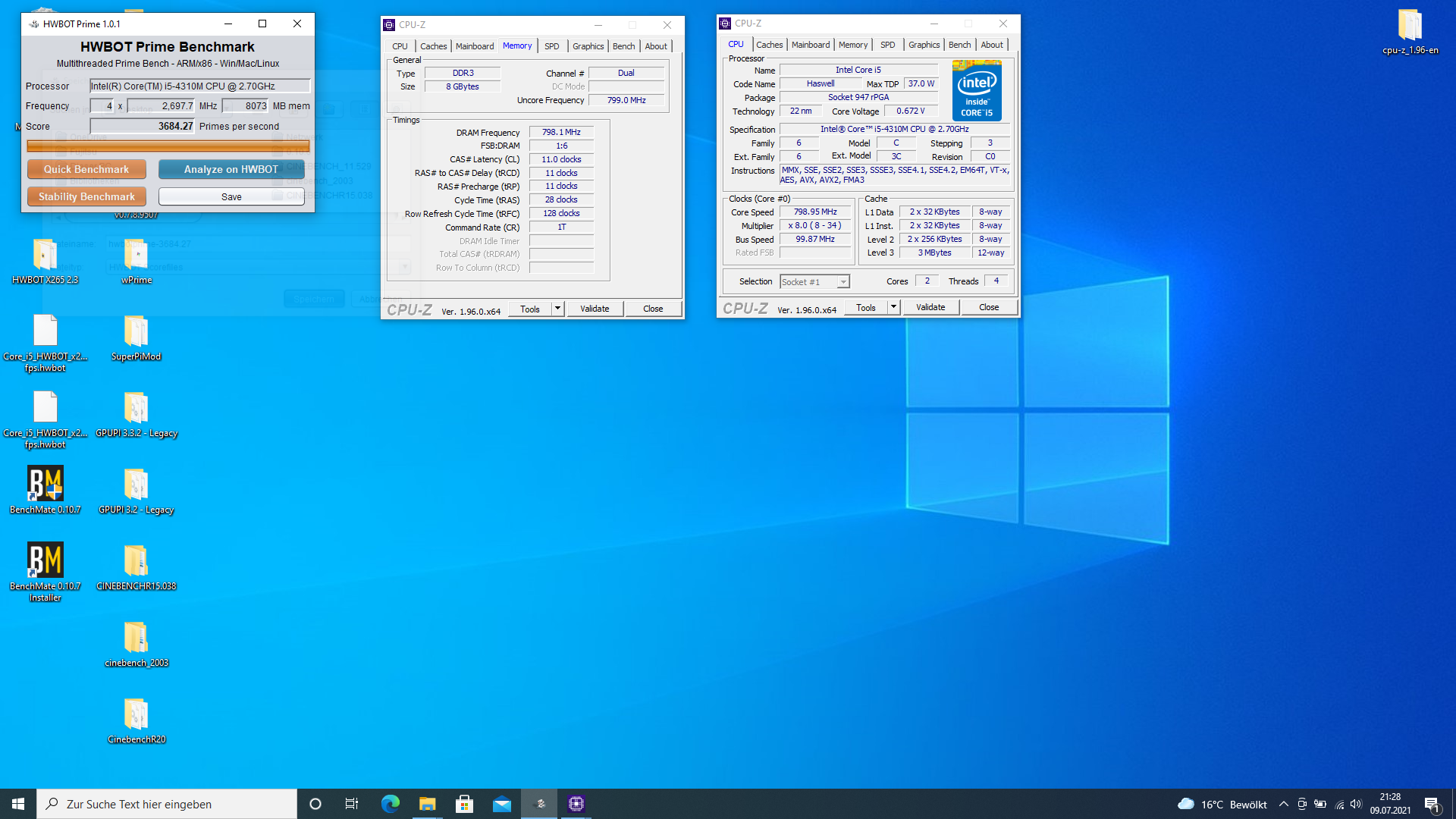This screenshot has height=819, width=1456.
Task: Open Graphics tab in left CPU-Z window
Action: coord(588,46)
